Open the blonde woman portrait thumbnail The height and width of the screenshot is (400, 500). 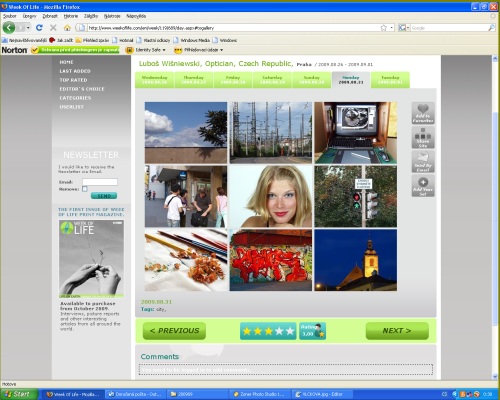coord(271,196)
